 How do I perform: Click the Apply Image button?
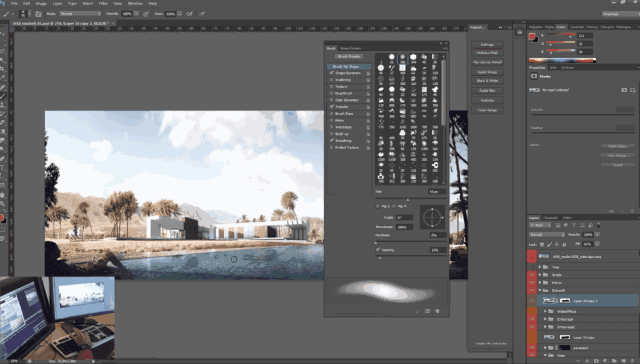point(487,72)
